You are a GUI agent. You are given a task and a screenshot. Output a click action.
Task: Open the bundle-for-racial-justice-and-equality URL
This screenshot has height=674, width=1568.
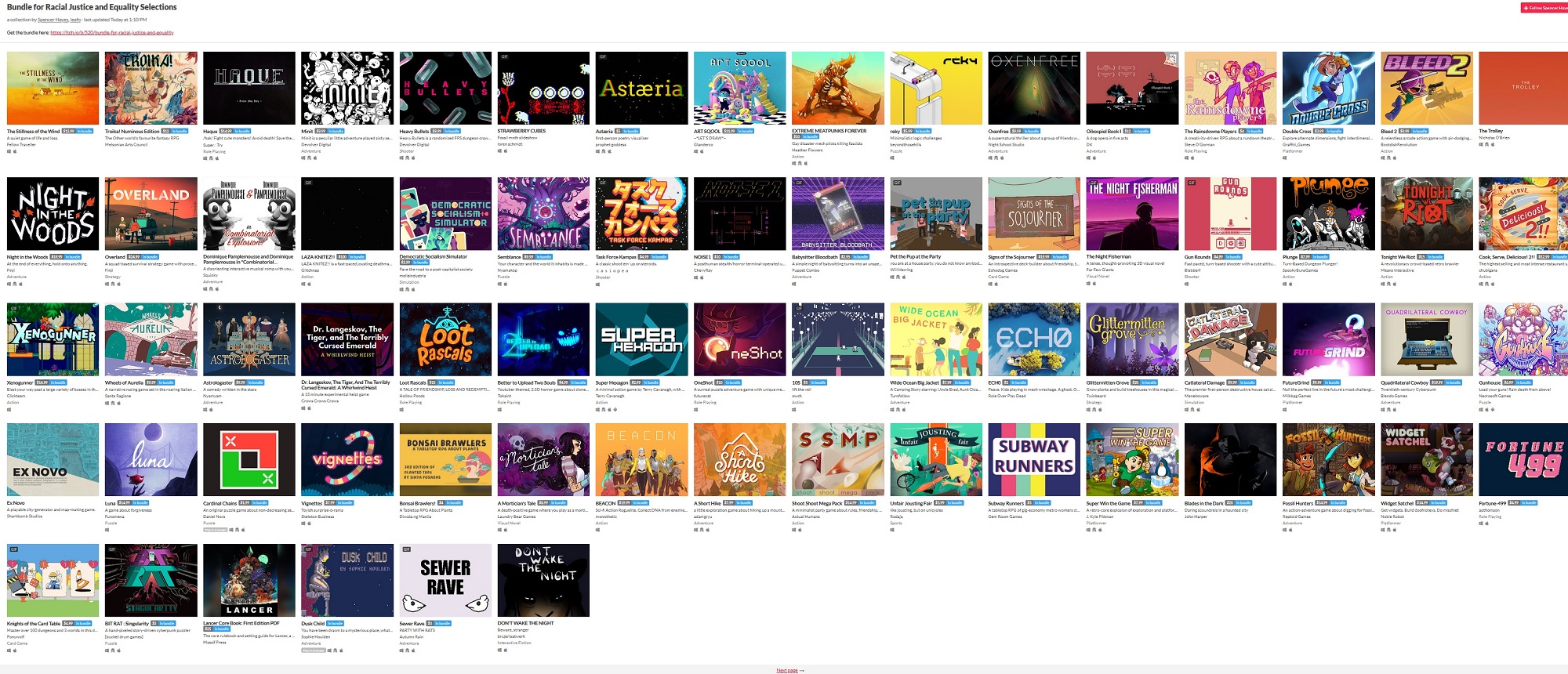pyautogui.click(x=112, y=33)
